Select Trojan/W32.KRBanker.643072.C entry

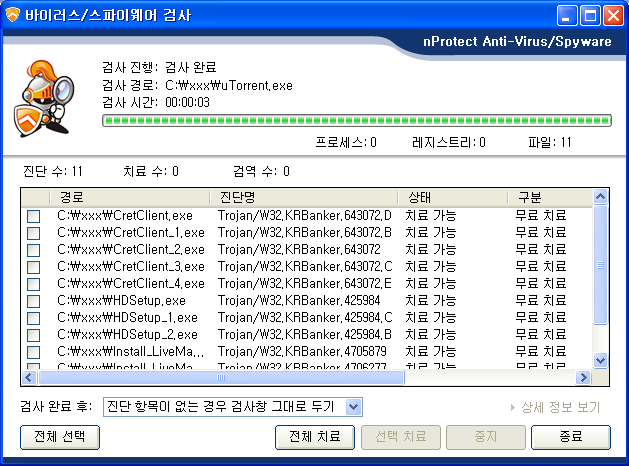(305, 267)
